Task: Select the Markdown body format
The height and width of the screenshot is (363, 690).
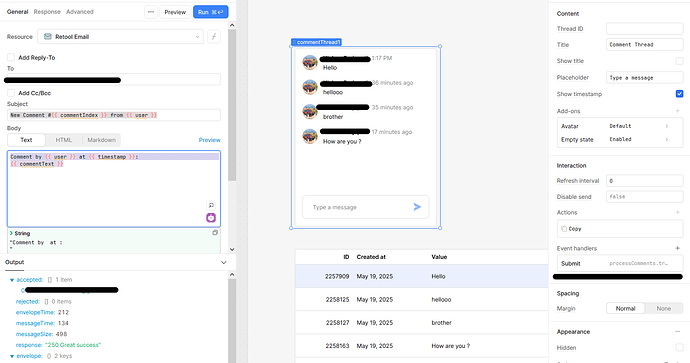Action: 101,140
